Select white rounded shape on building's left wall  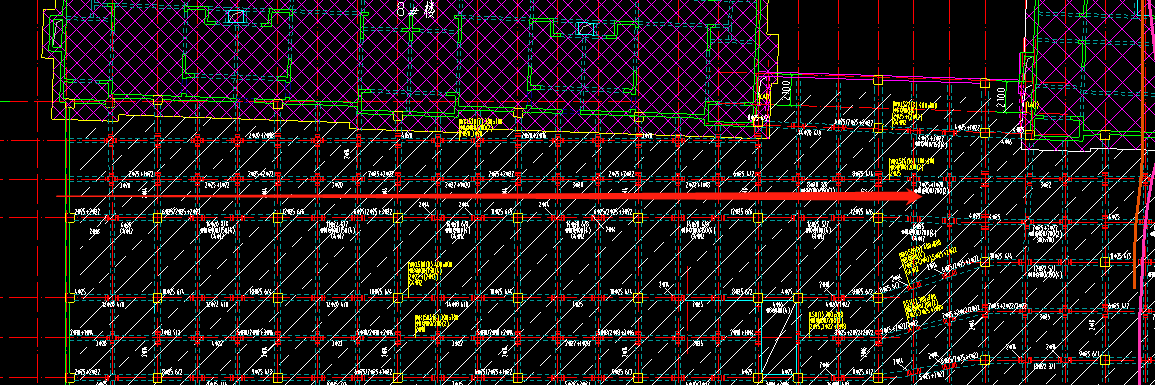(x=57, y=31)
